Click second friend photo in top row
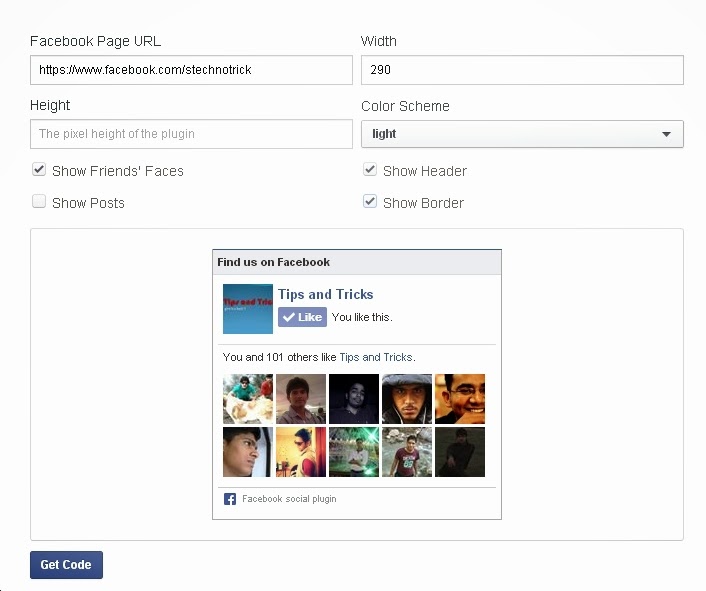Screen dimensions: 706x591 click(x=301, y=399)
